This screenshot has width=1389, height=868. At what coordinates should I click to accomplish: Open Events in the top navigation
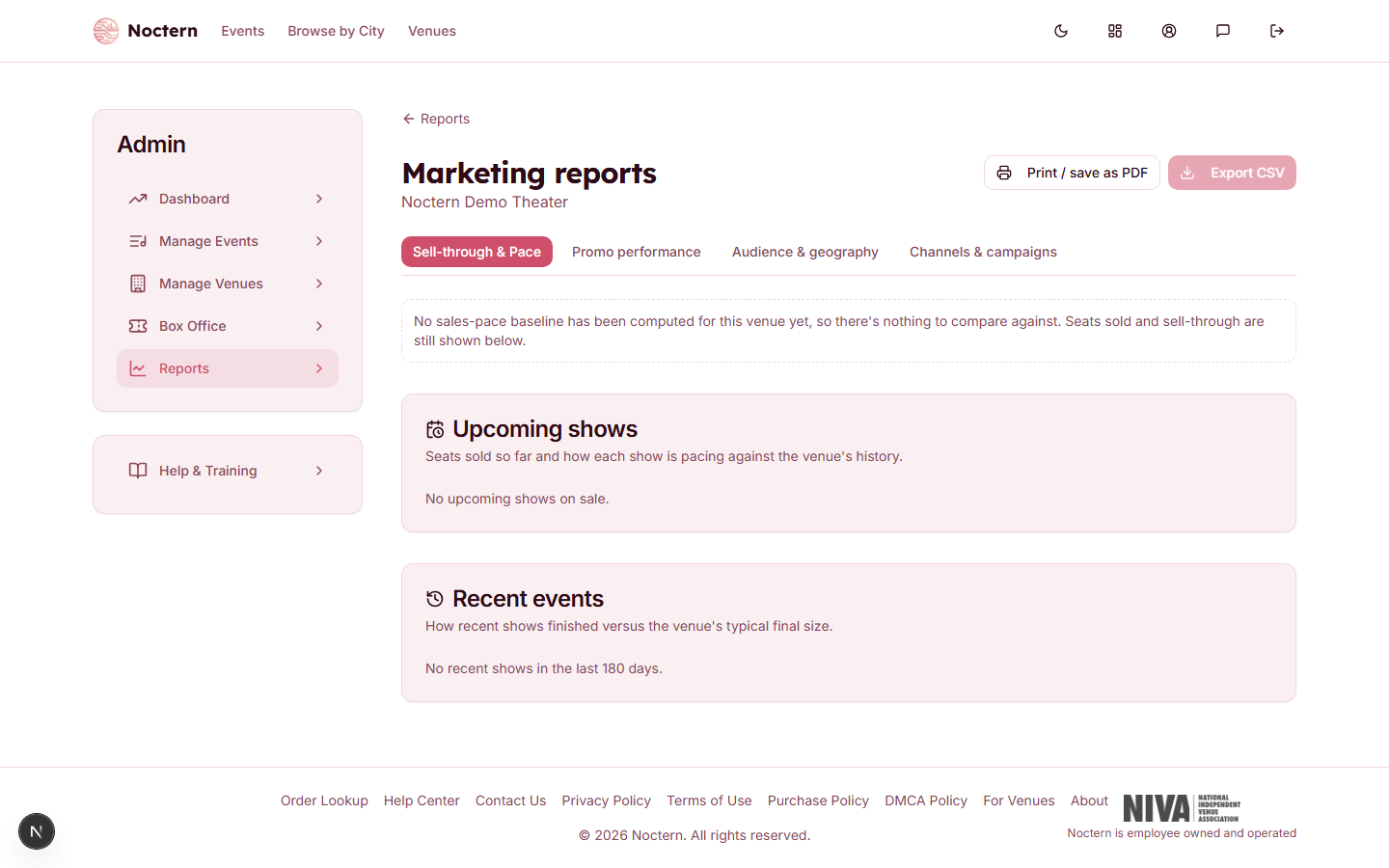(242, 31)
